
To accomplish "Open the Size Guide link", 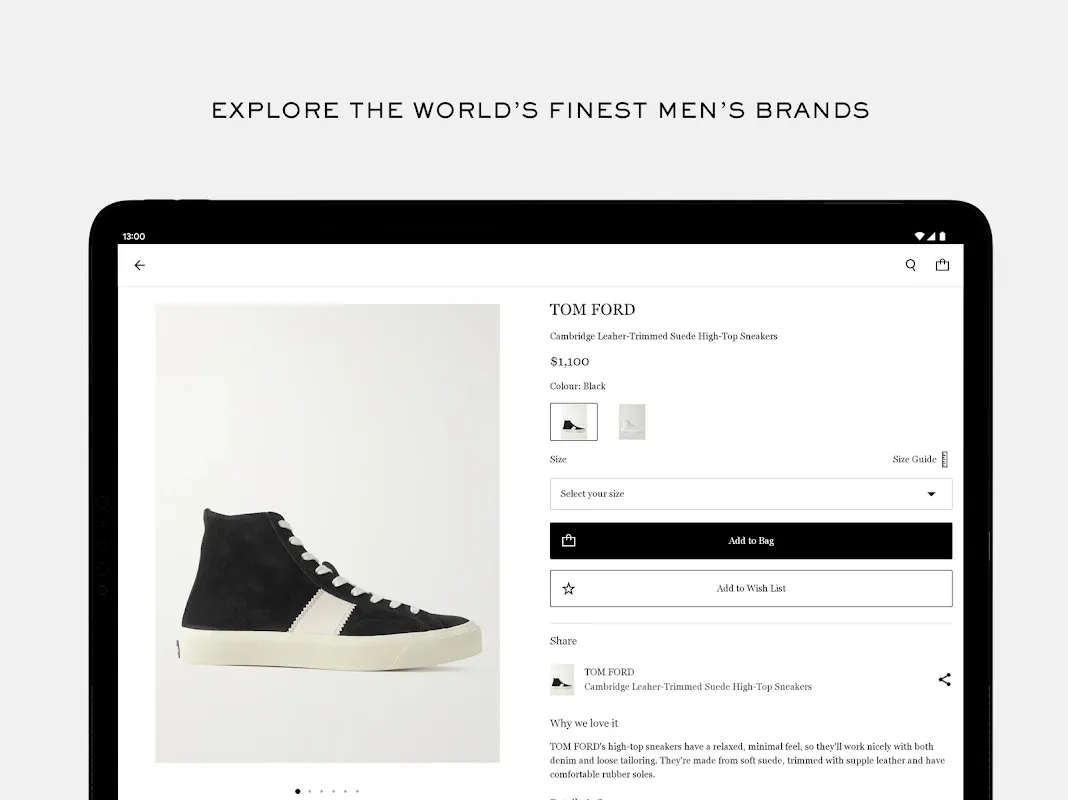I will 914,460.
